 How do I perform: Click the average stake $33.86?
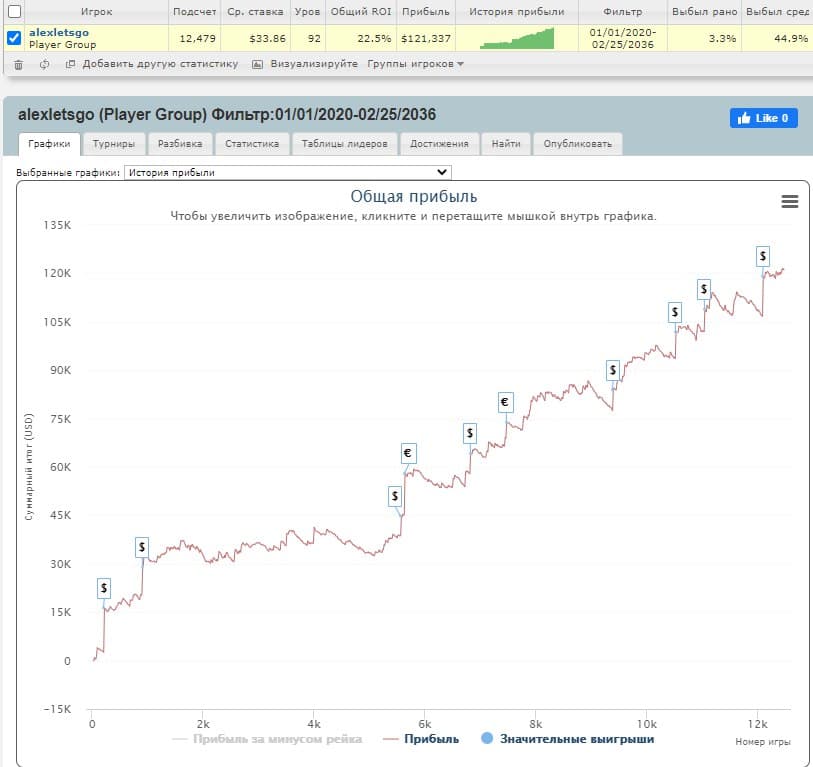(267, 38)
